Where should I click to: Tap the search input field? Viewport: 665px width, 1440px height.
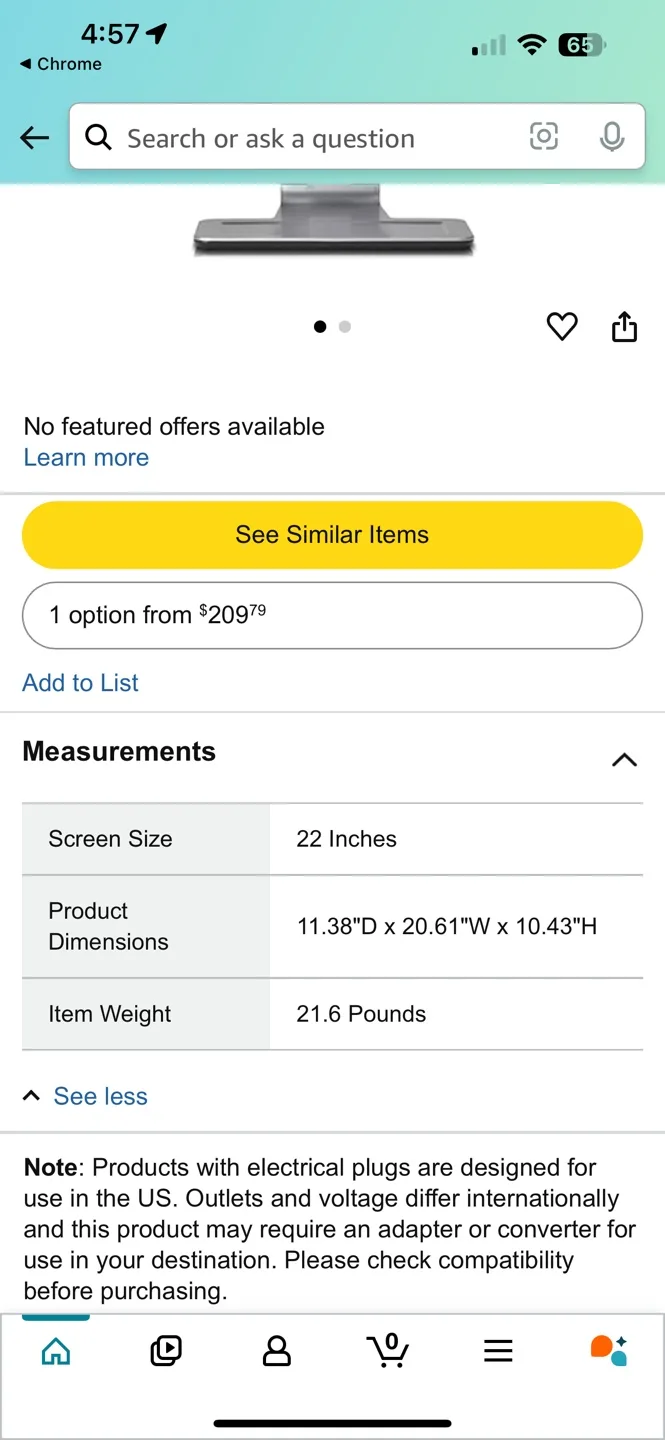[x=300, y=137]
